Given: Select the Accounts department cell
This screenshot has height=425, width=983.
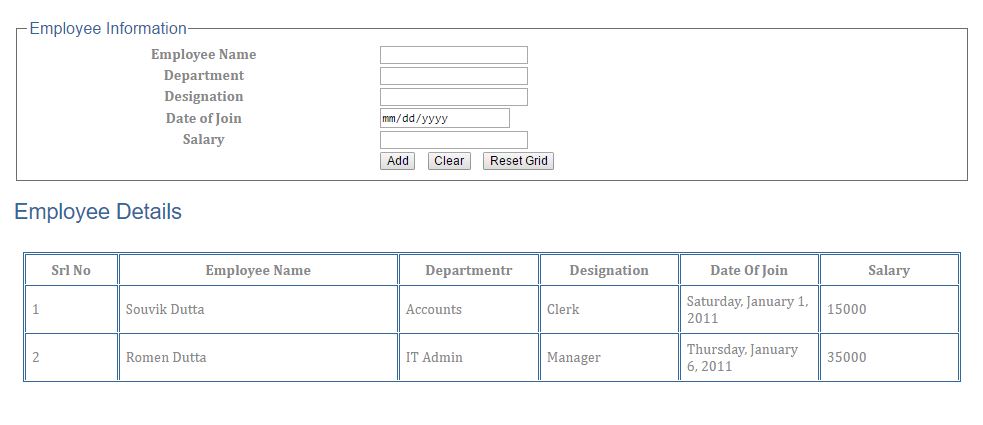Looking at the screenshot, I should tap(434, 309).
